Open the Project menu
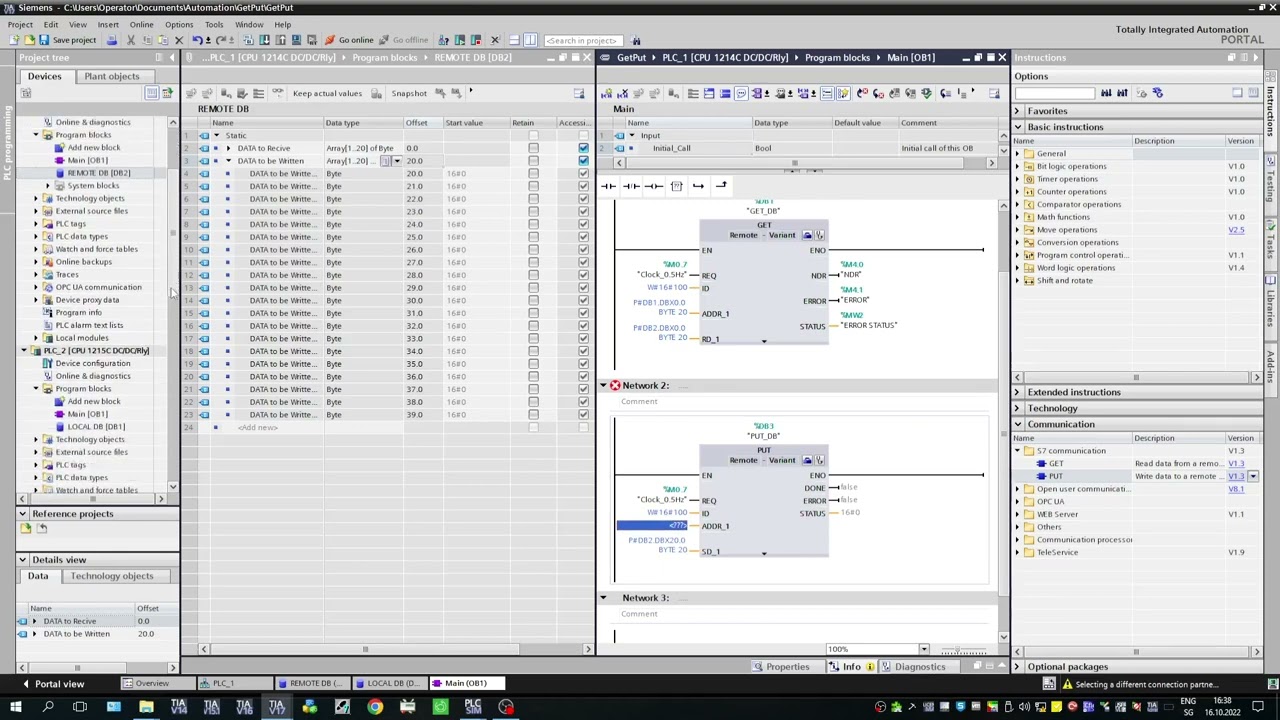The image size is (1280, 720). (x=20, y=24)
